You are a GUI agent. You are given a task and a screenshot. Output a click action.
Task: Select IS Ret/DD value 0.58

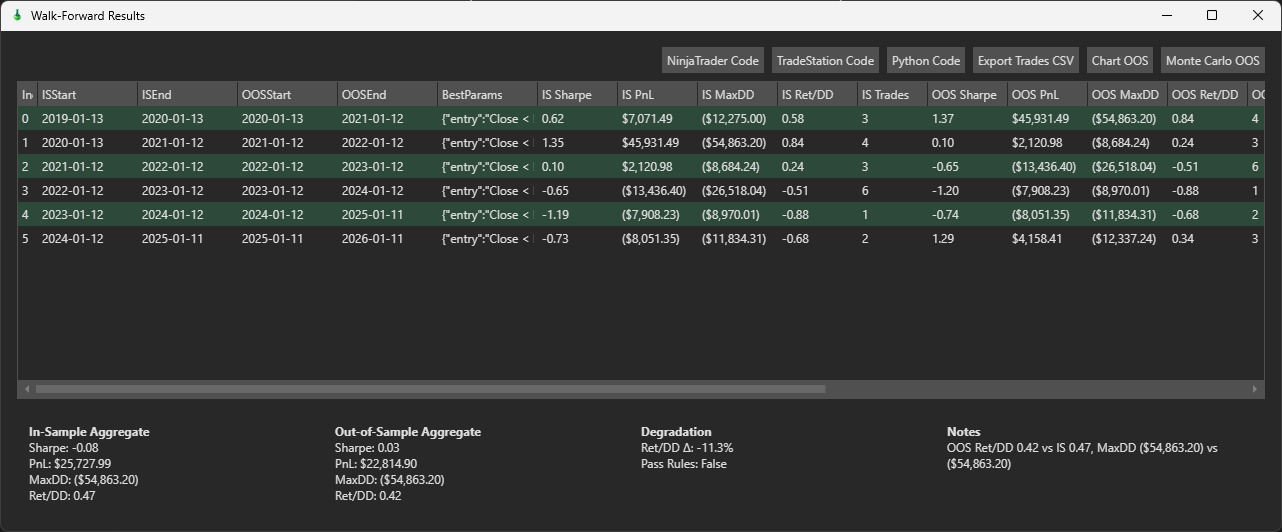point(817,119)
